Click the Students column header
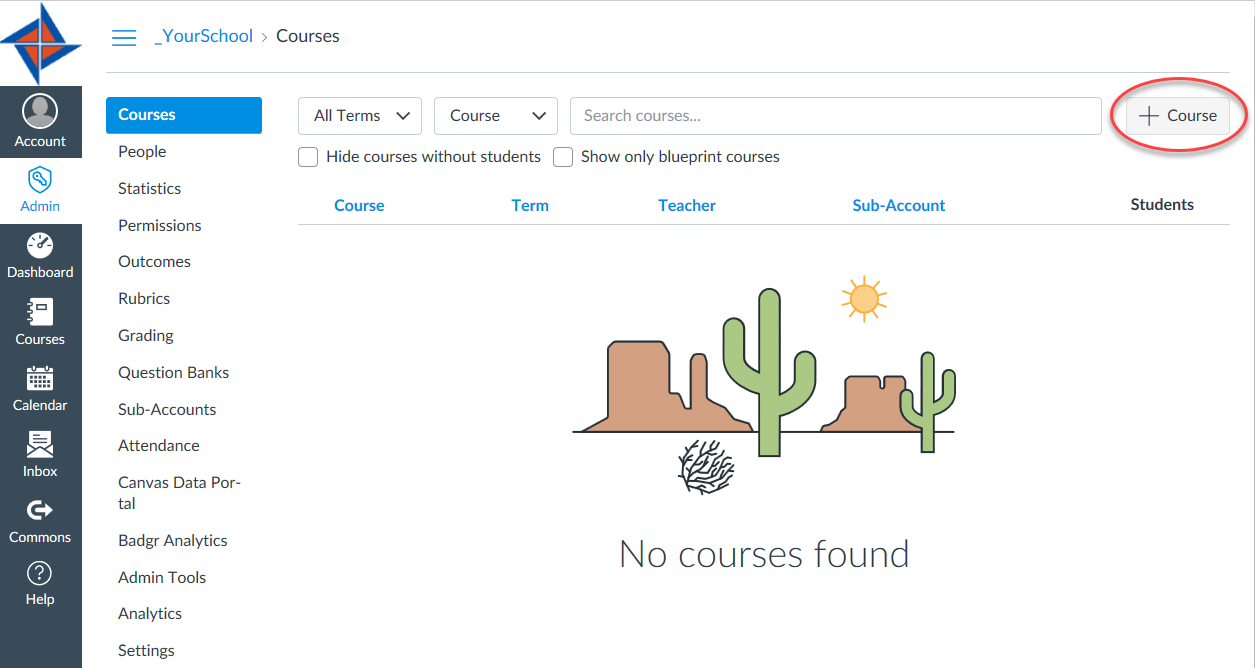 [x=1162, y=205]
